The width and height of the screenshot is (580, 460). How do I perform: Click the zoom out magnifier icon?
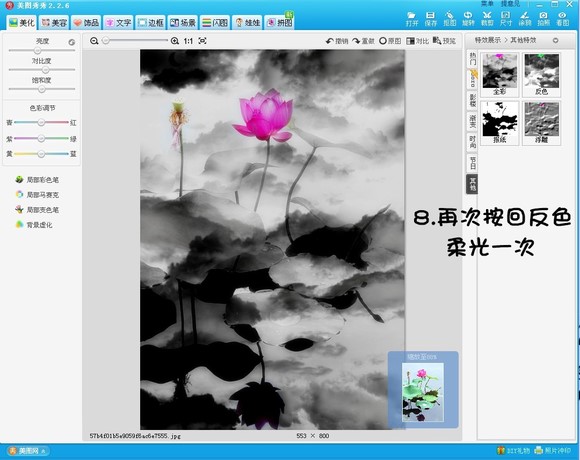click(x=94, y=41)
